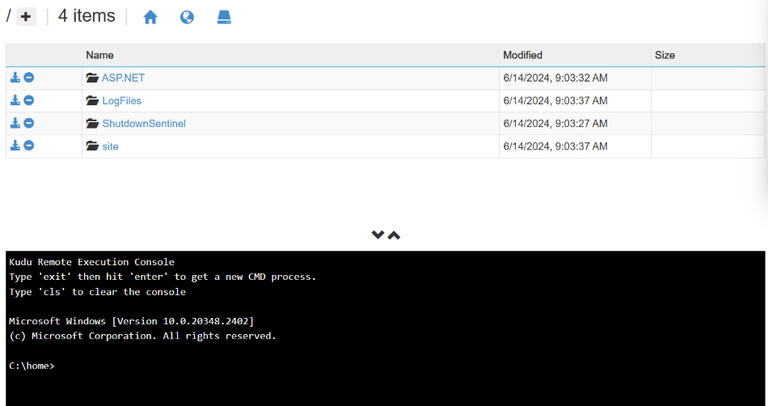Delete the LogFiles folder
Screen dimensions: 768x406
pyautogui.click(x=29, y=100)
